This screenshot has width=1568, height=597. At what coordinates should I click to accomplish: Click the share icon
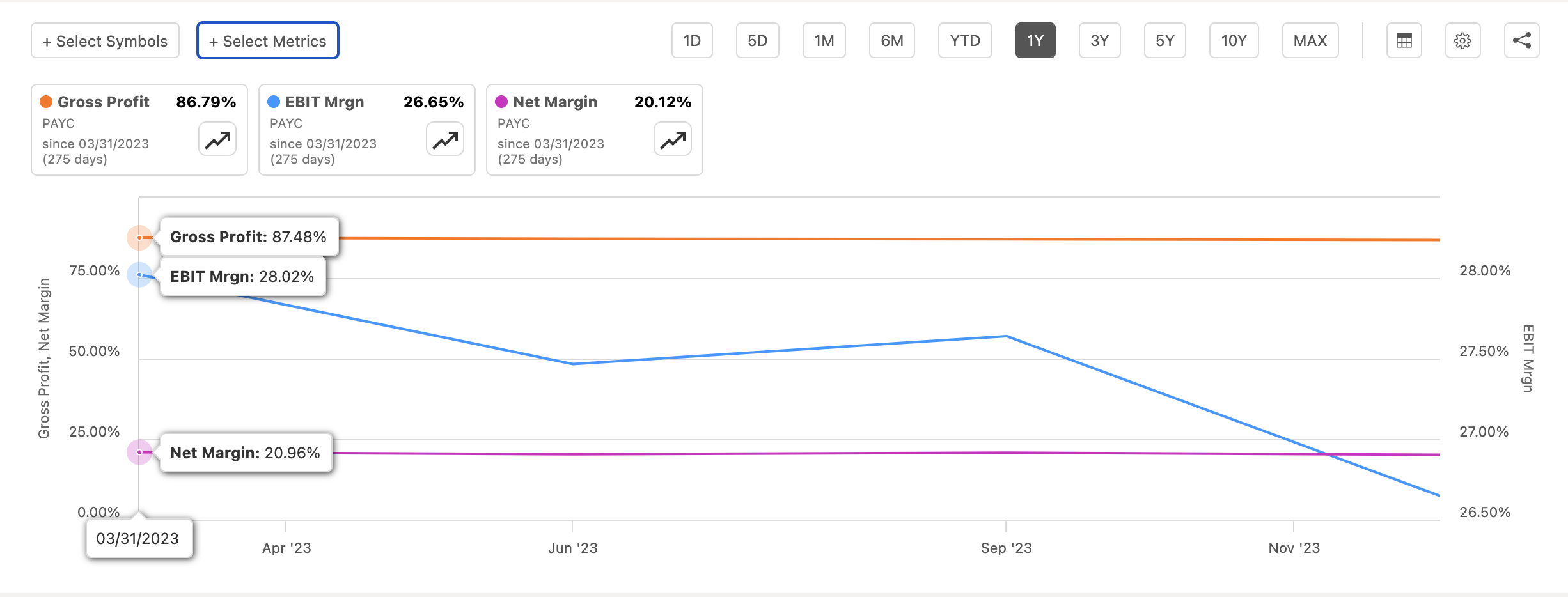1522,40
